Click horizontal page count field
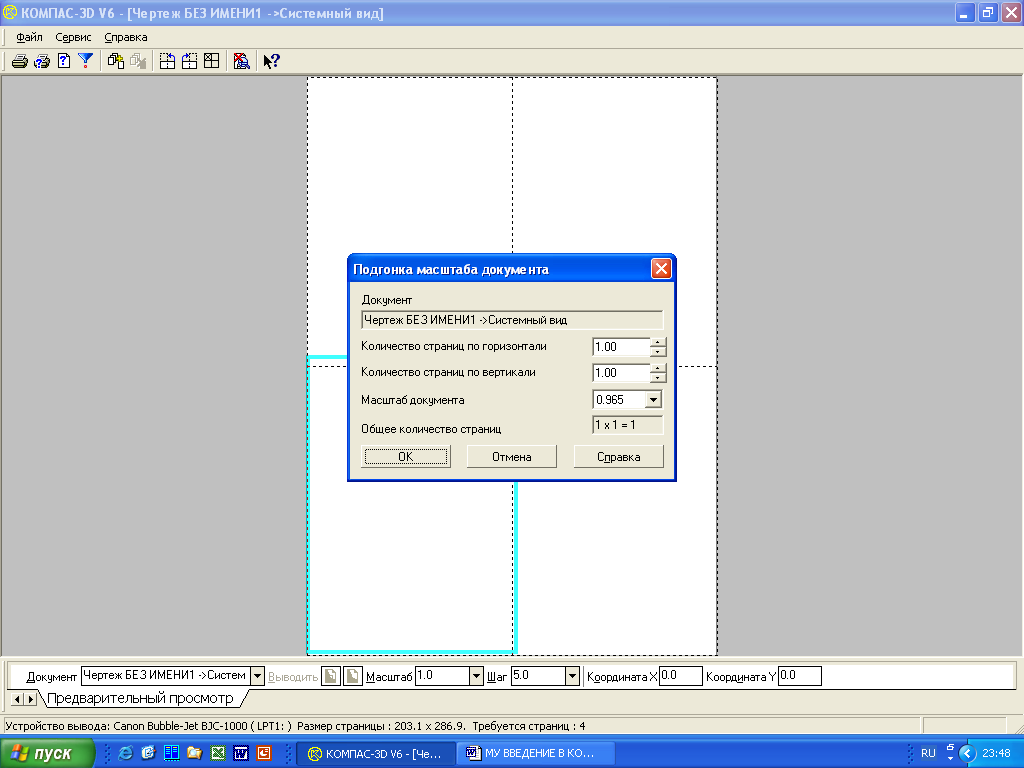 pyautogui.click(x=621, y=347)
